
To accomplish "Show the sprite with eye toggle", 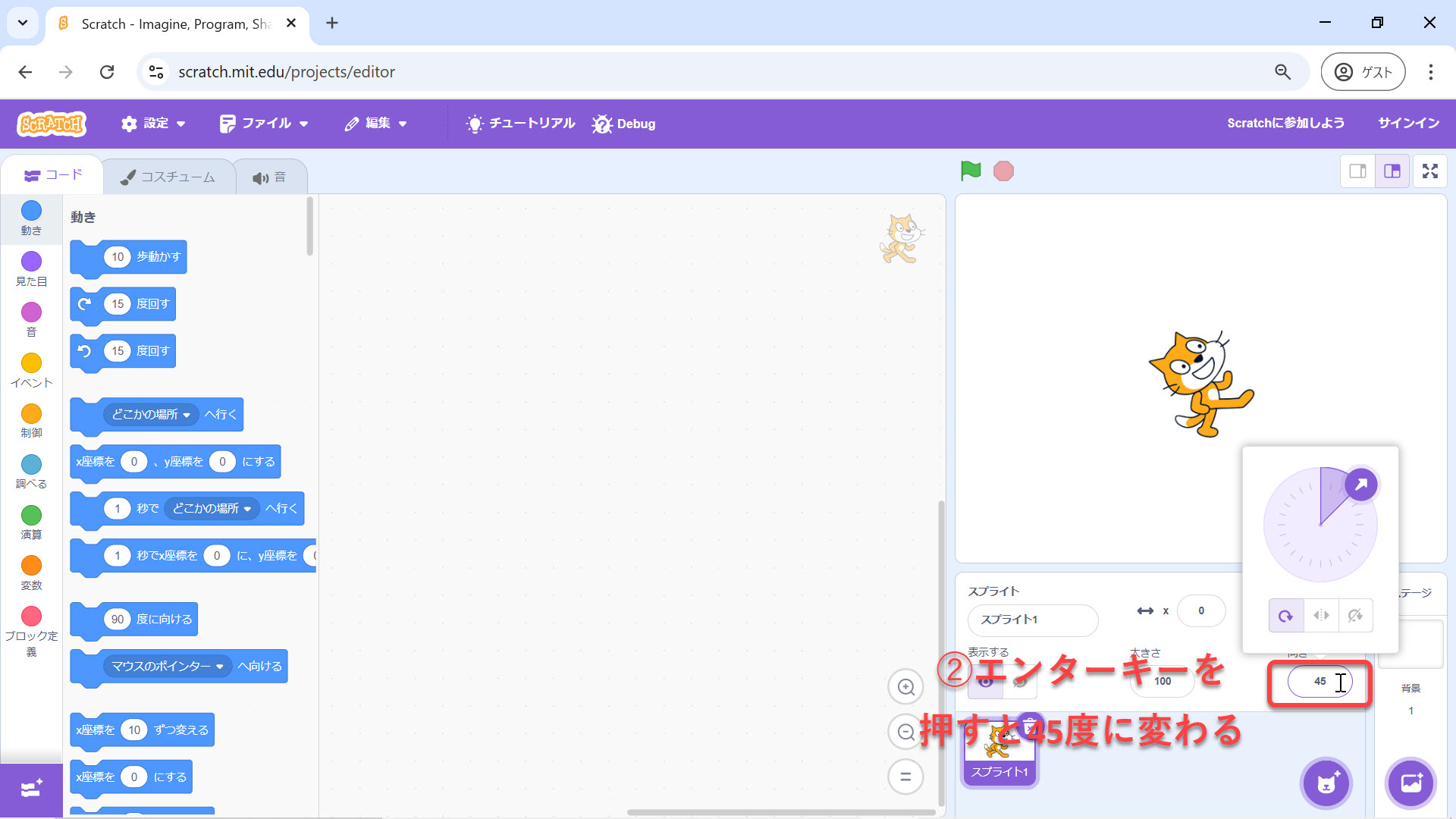I will (x=986, y=681).
